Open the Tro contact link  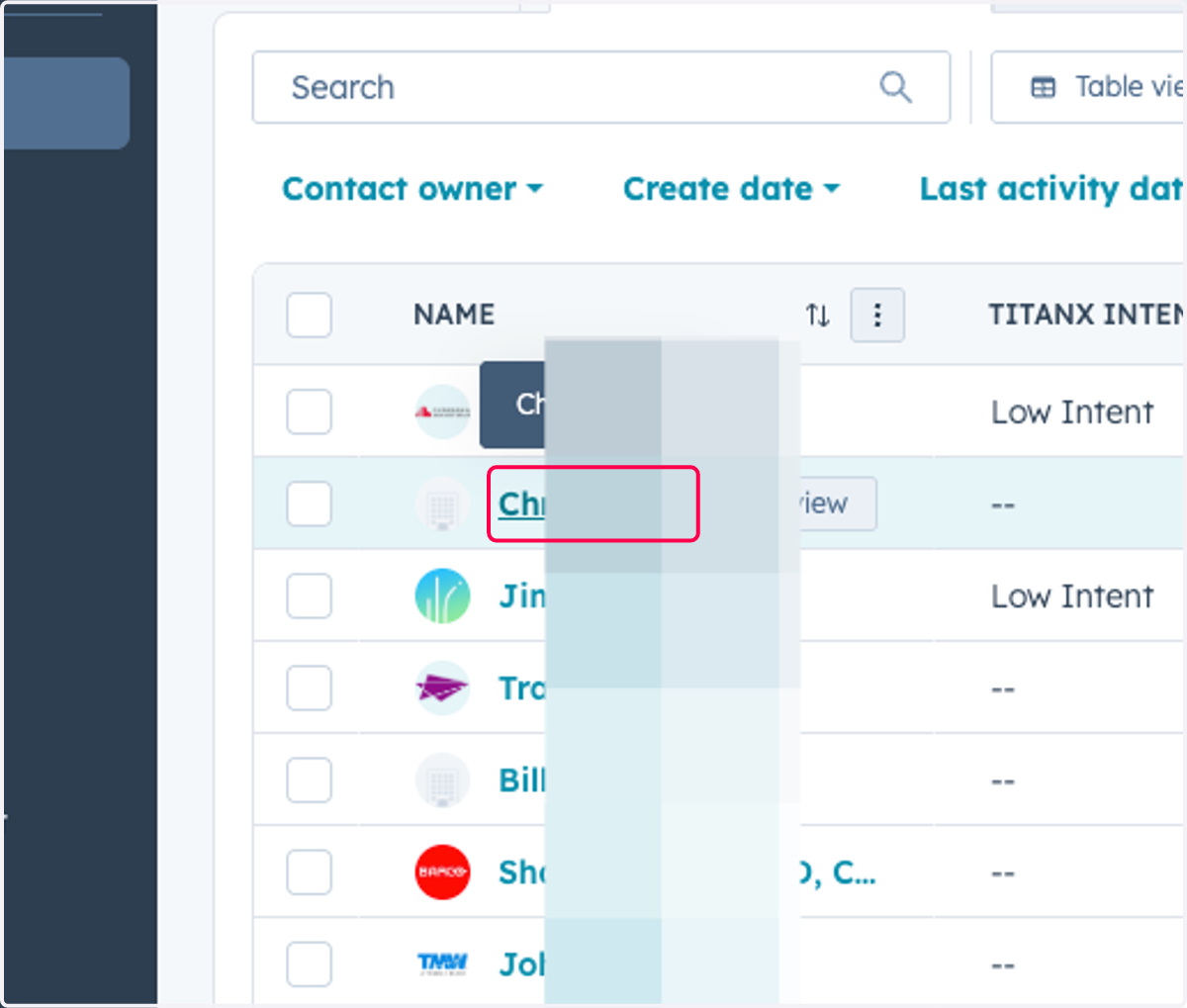click(x=522, y=687)
